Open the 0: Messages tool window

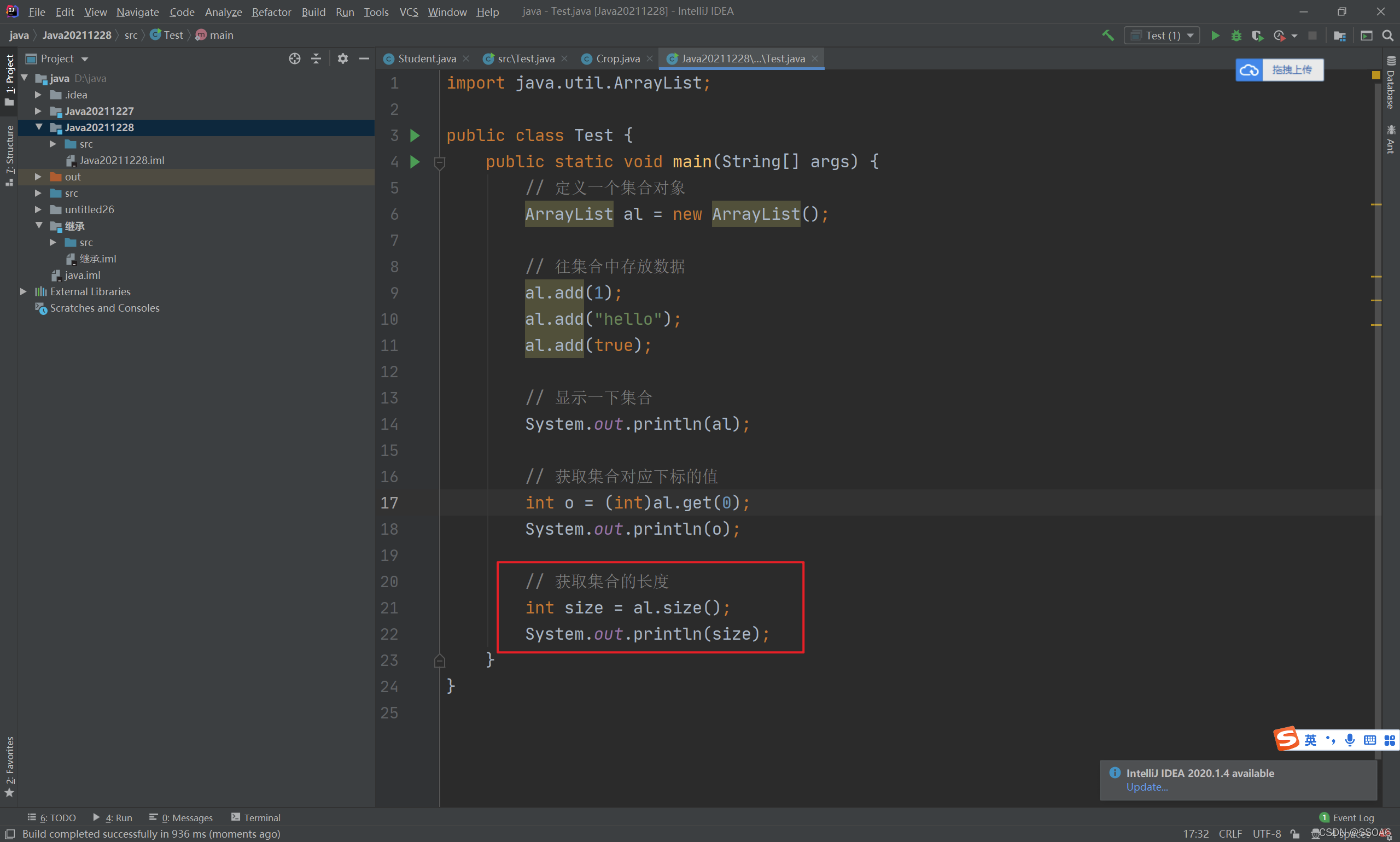tap(181, 817)
